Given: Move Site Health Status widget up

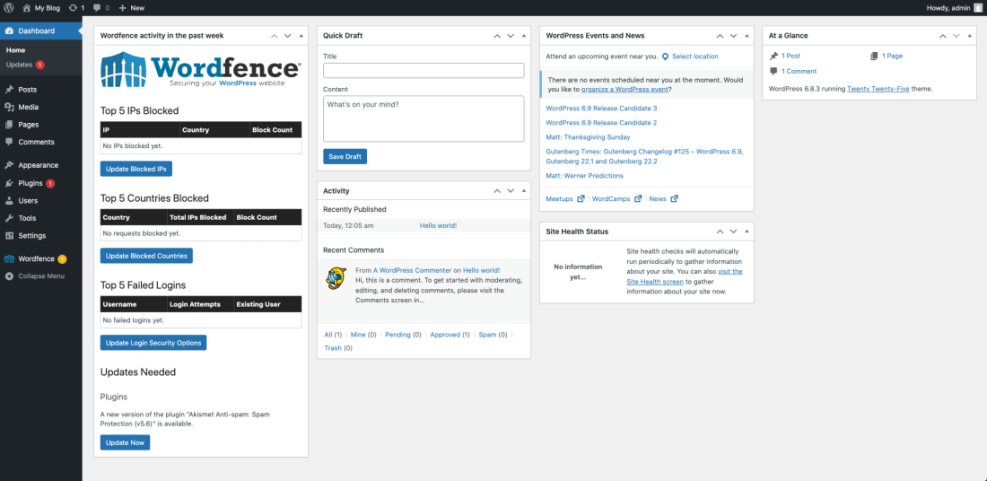Looking at the screenshot, I should pos(720,232).
